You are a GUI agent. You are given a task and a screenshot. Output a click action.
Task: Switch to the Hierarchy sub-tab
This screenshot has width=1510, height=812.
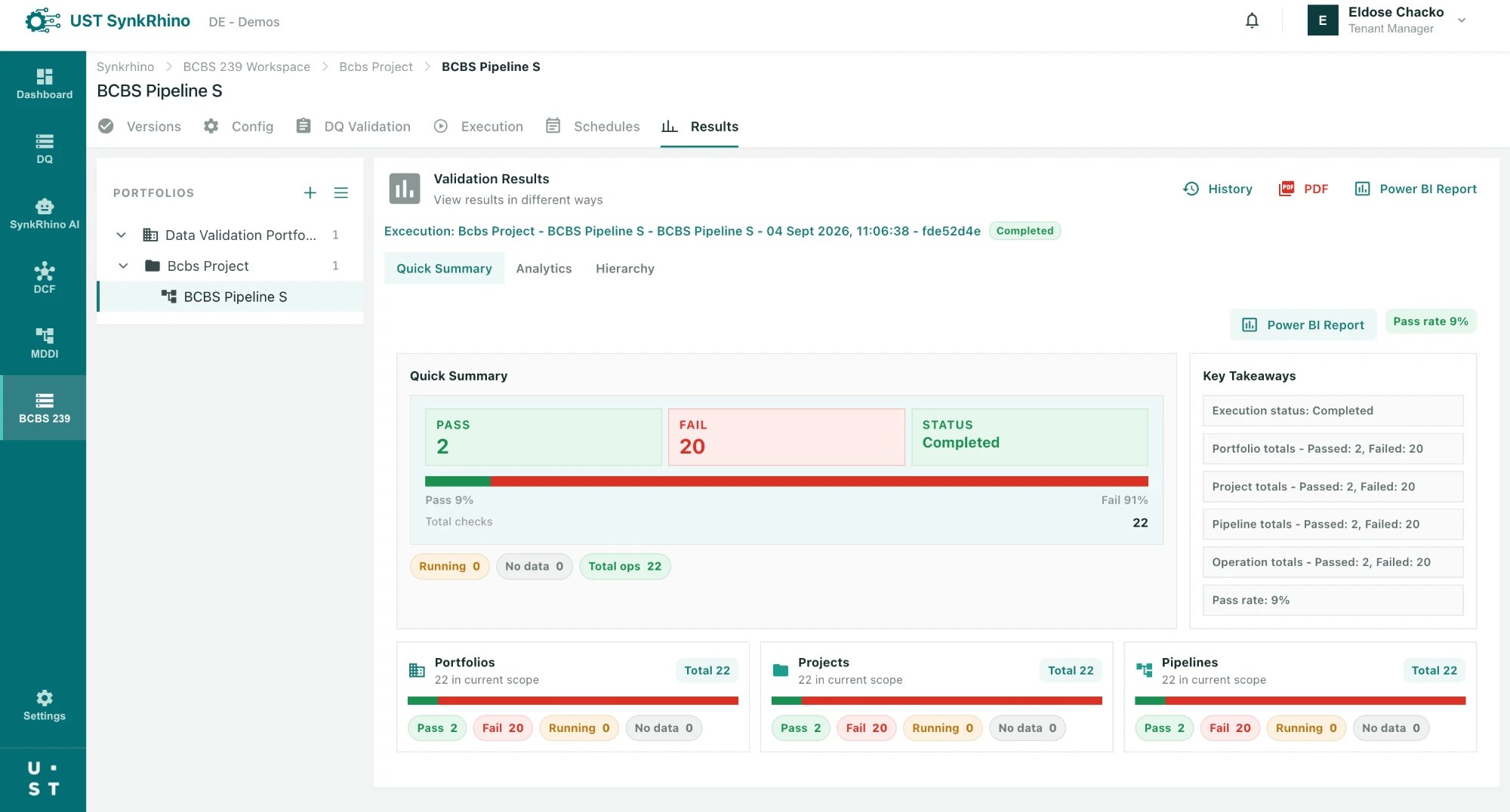coord(625,269)
